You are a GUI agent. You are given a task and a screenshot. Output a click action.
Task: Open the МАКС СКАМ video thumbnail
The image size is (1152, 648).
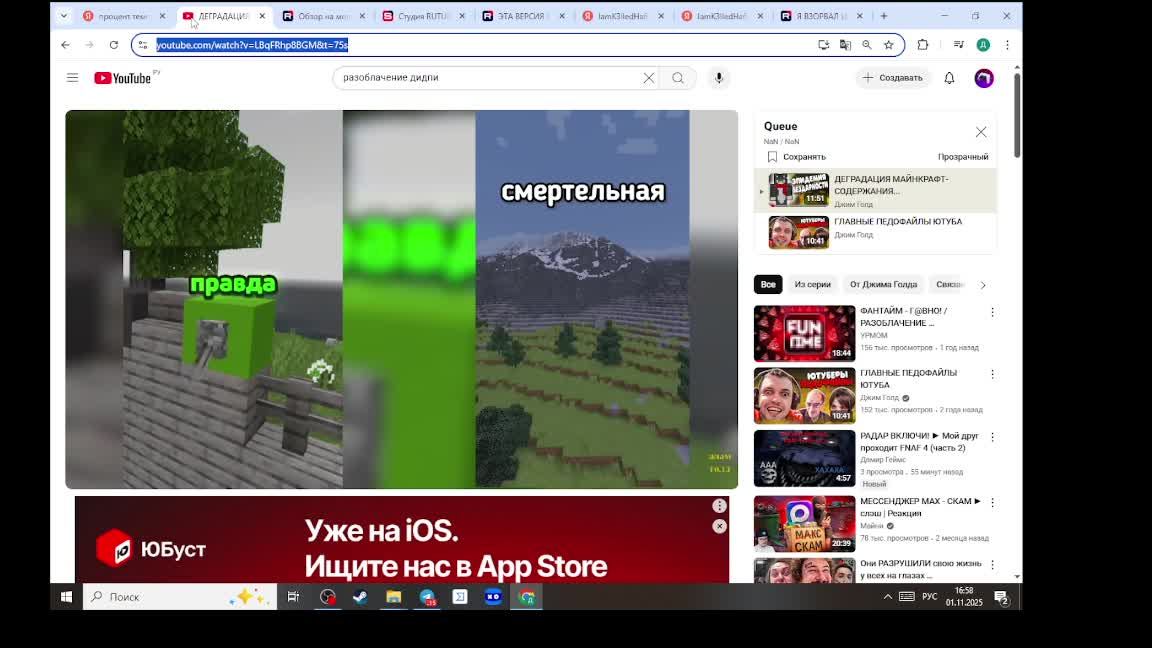pos(804,524)
